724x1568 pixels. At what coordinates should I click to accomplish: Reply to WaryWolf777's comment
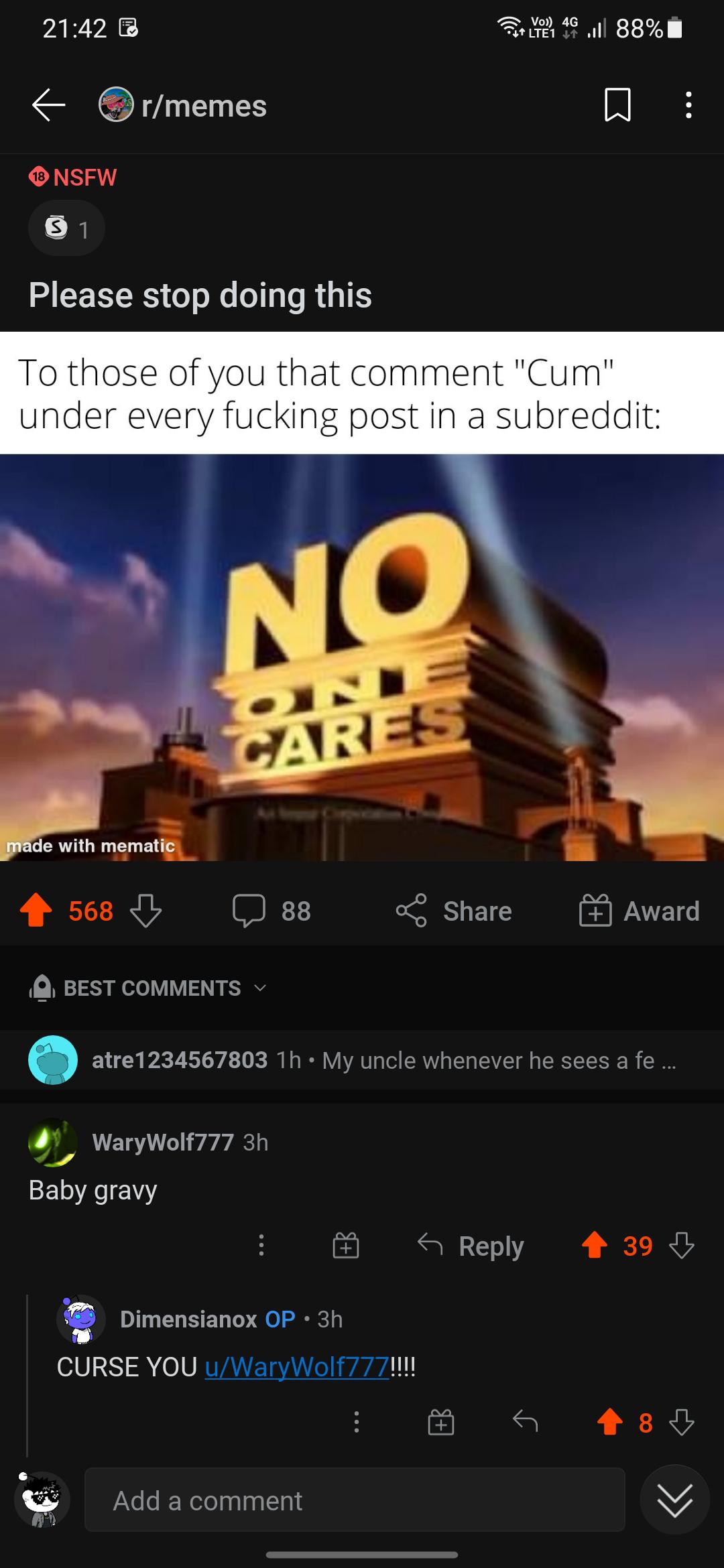point(470,1246)
